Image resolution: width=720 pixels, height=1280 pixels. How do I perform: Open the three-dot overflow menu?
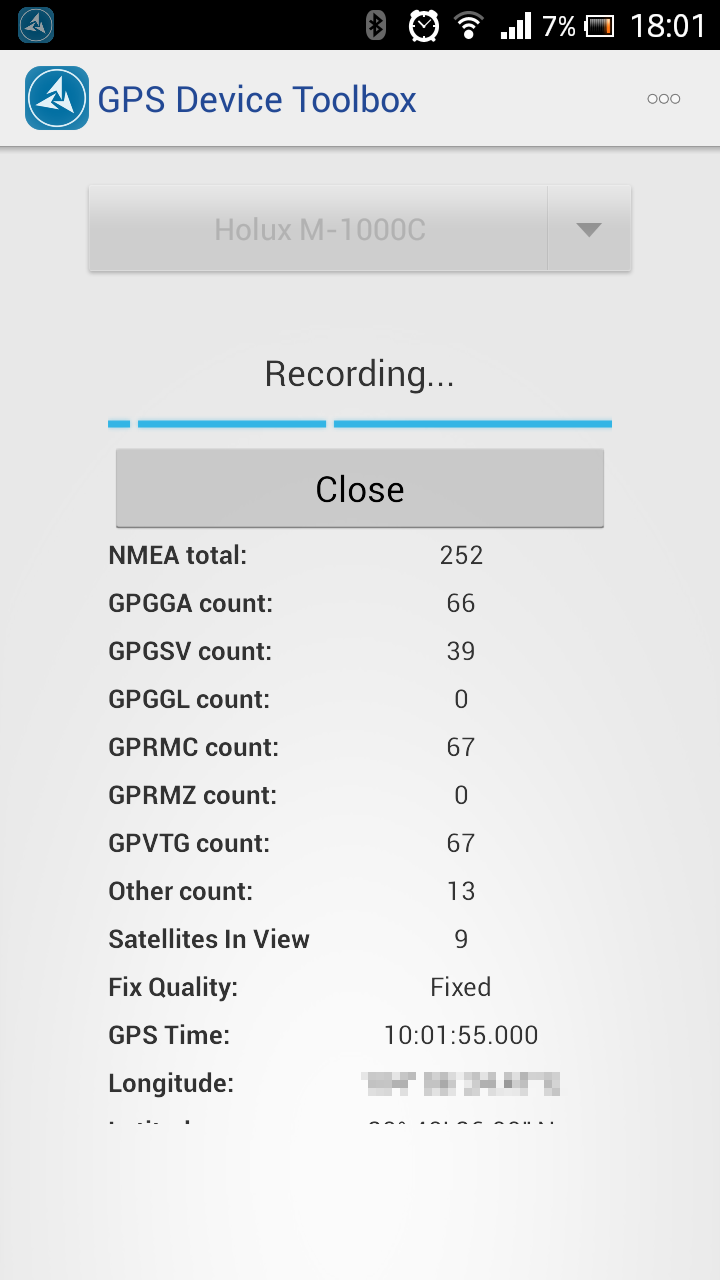click(x=663, y=98)
